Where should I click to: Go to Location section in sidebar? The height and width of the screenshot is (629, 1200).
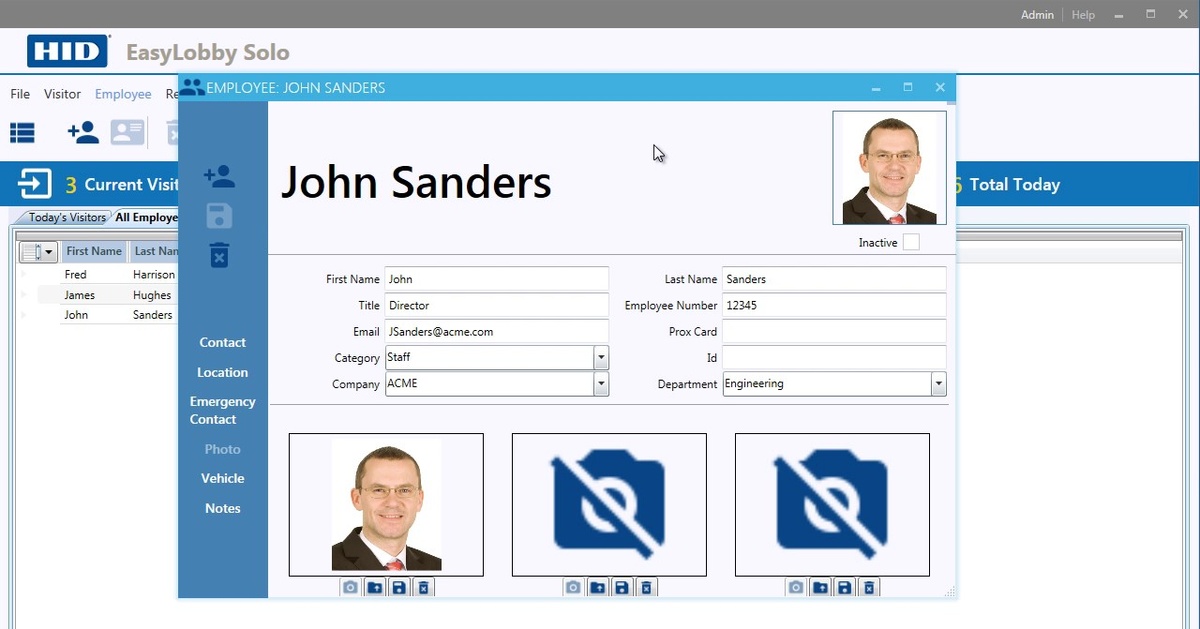[x=222, y=372]
